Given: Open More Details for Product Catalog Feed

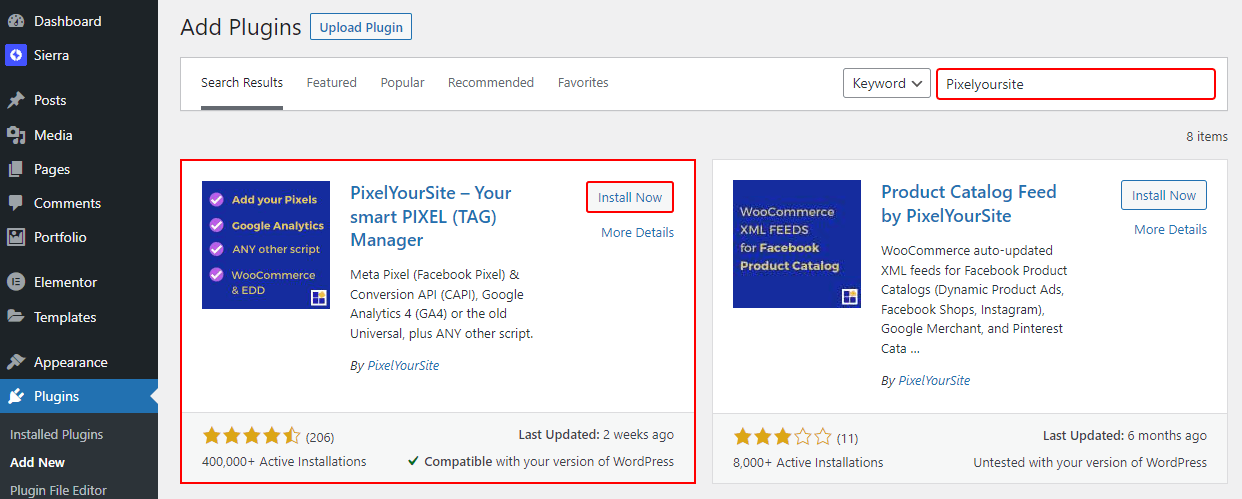Looking at the screenshot, I should point(1170,229).
